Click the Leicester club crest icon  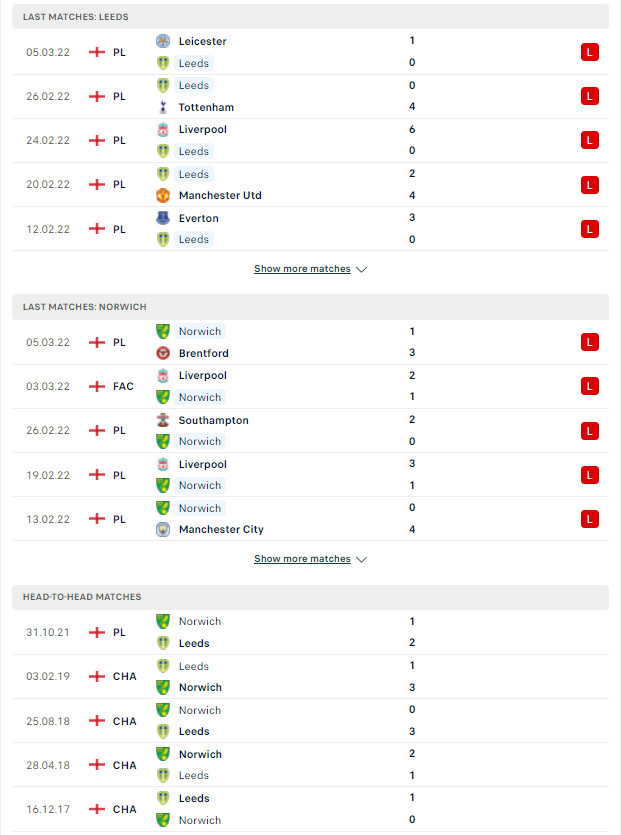(163, 41)
